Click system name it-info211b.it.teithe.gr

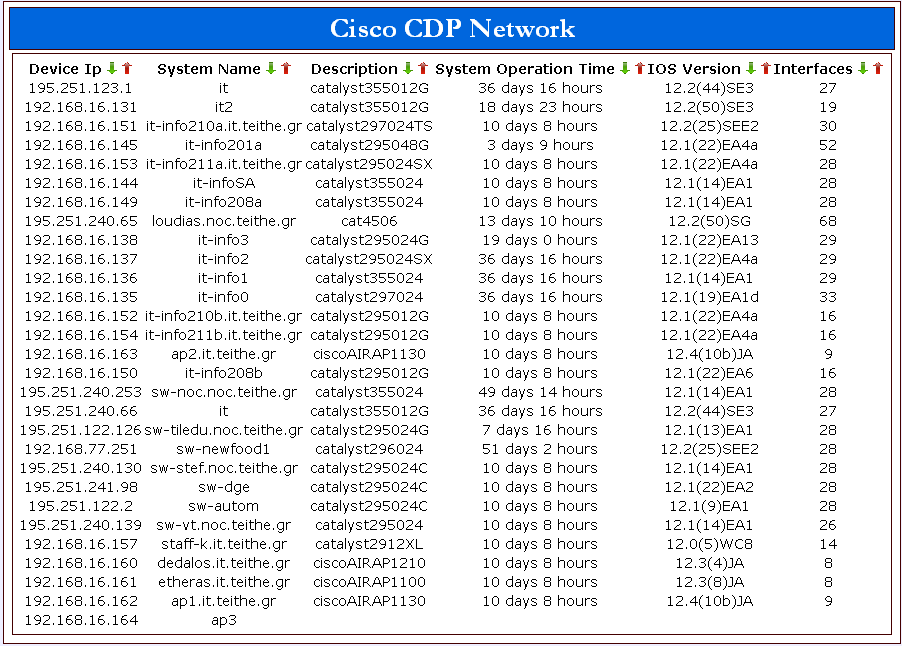[223, 335]
